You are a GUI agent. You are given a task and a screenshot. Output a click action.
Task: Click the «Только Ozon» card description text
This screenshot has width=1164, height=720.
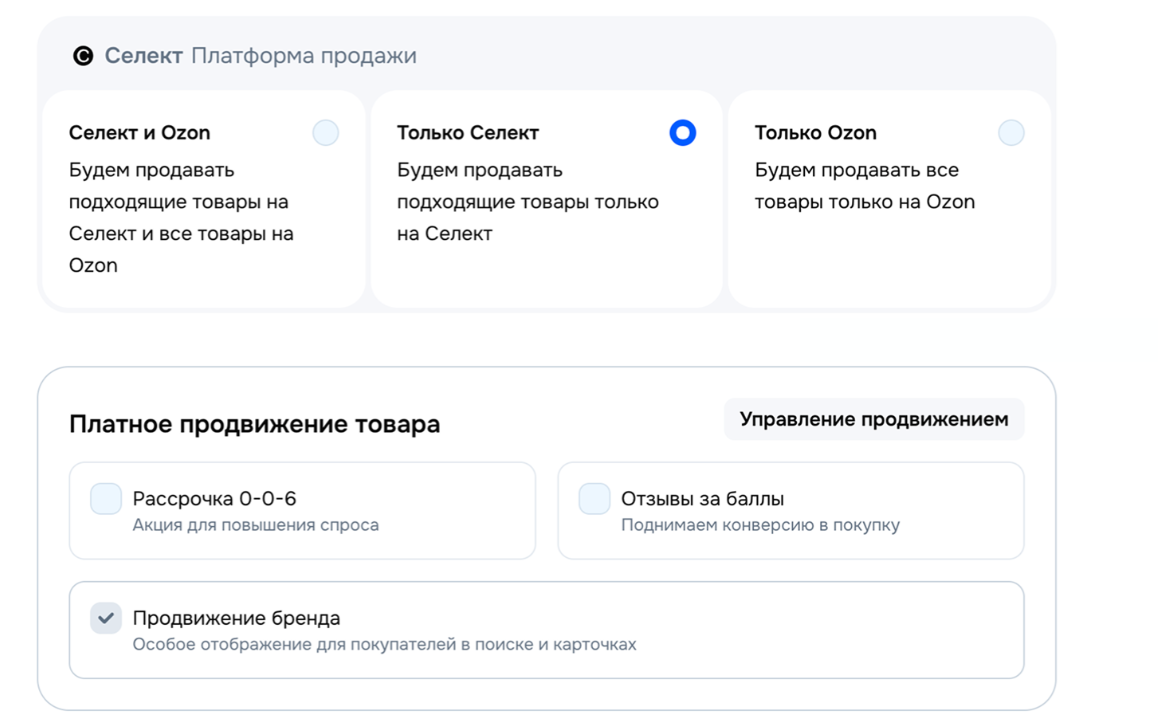pos(864,186)
